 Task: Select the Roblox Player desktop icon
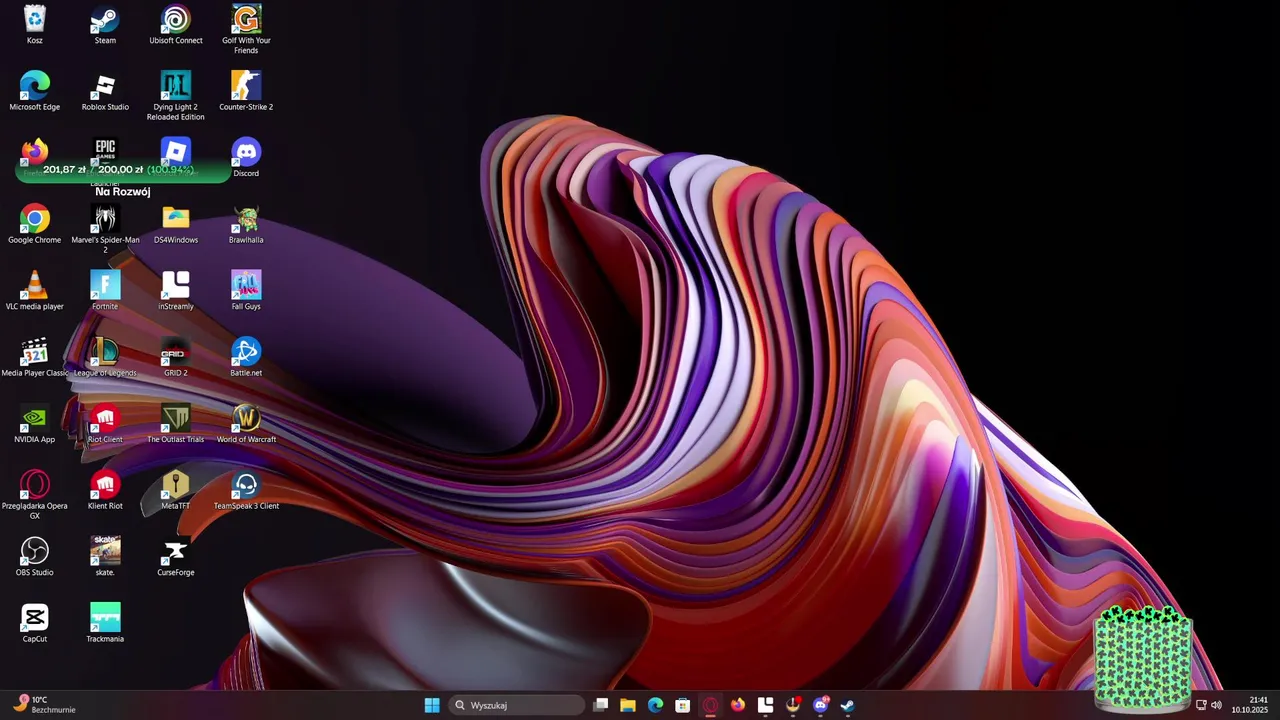coord(176,152)
